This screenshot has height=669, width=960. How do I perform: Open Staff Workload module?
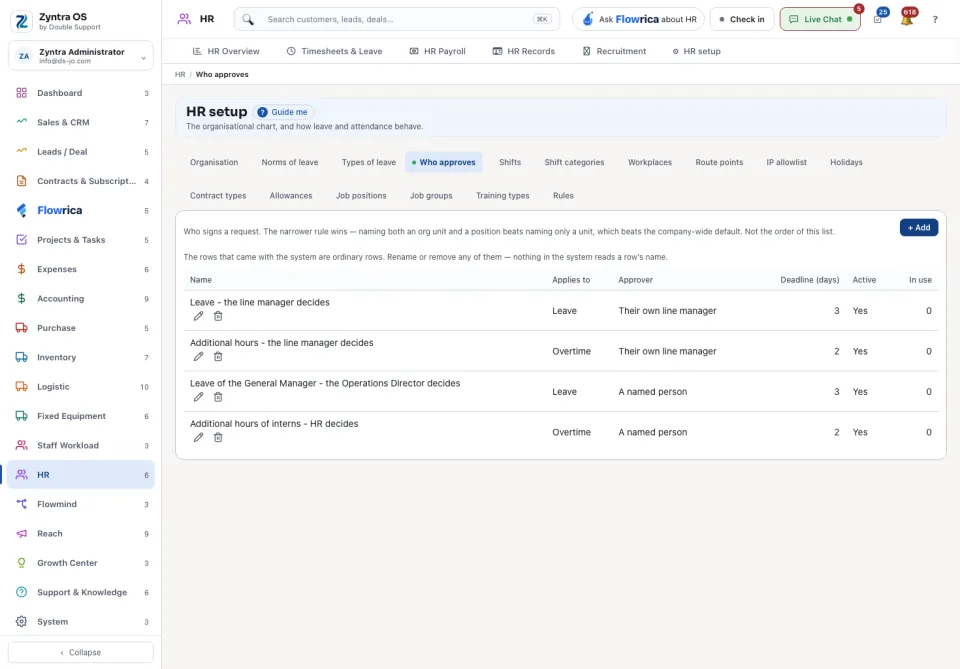click(x=81, y=446)
